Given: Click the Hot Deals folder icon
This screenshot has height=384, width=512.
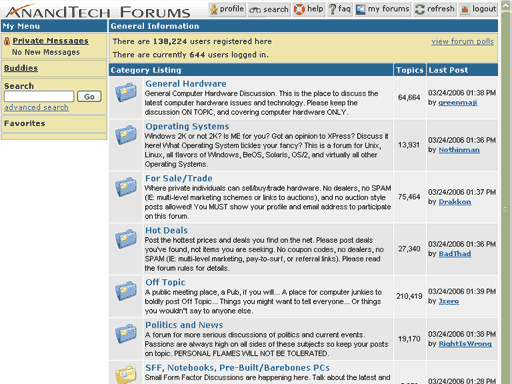Looking at the screenshot, I should pyautogui.click(x=126, y=239).
